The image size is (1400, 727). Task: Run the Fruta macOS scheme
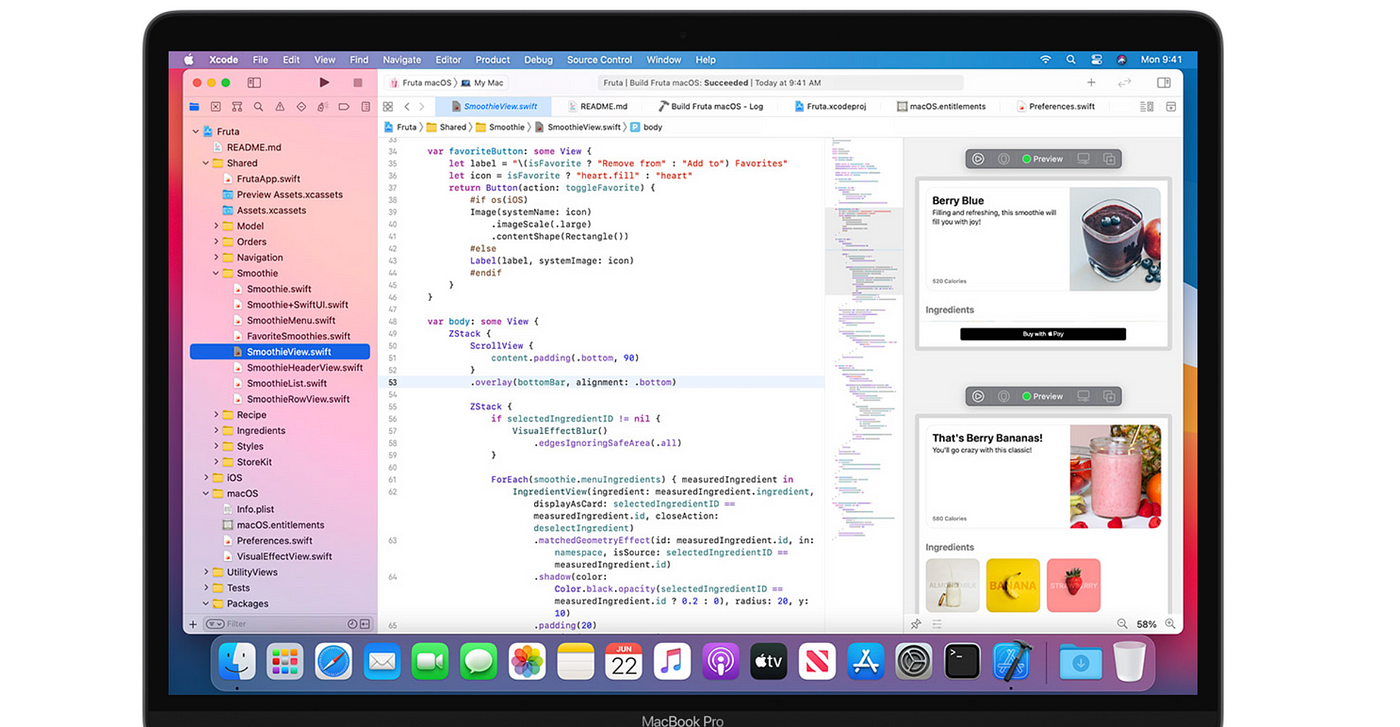click(324, 83)
